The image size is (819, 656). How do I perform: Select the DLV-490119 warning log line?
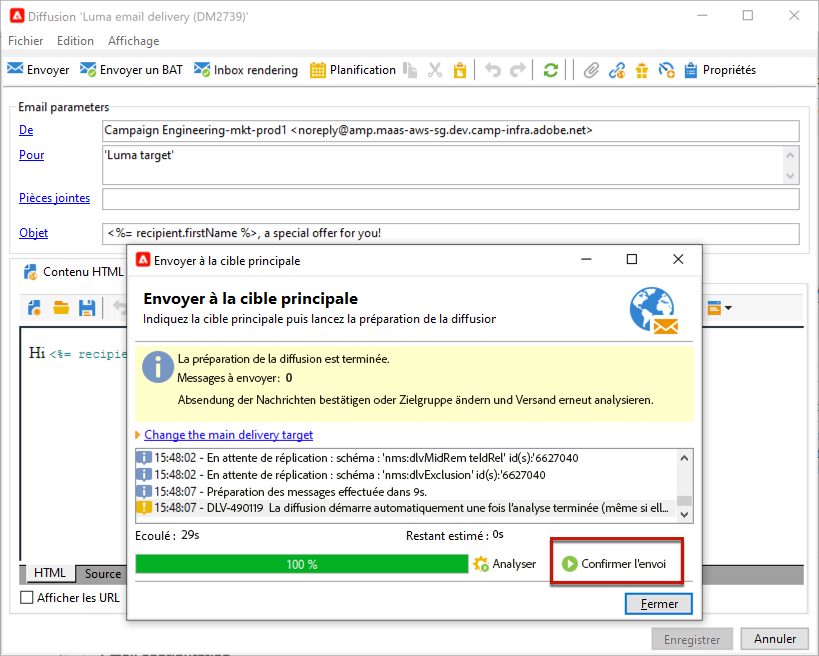tap(406, 508)
